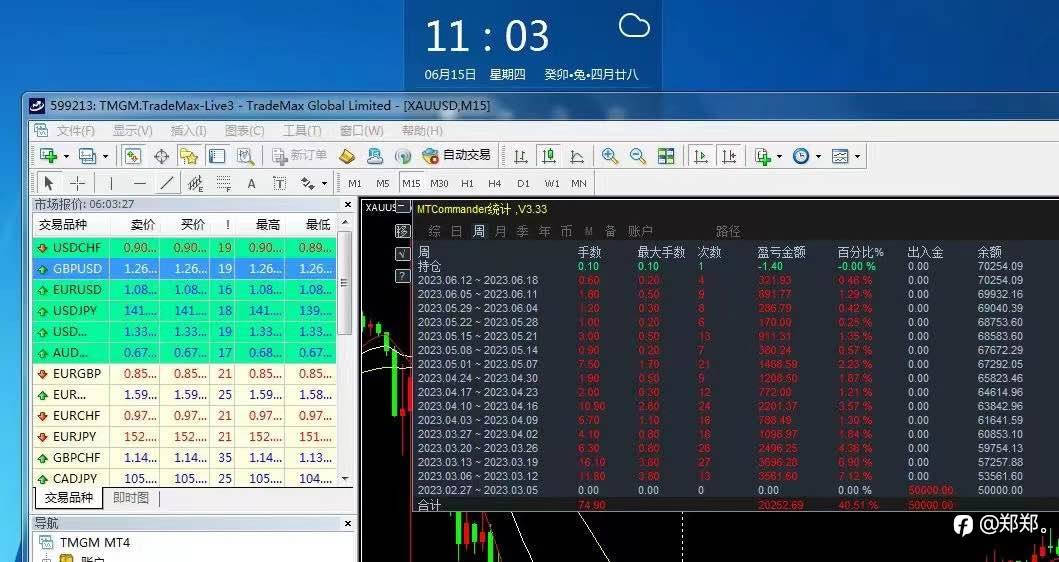Click the 移 move button on MTCommander
The image size is (1059, 562).
(x=402, y=231)
